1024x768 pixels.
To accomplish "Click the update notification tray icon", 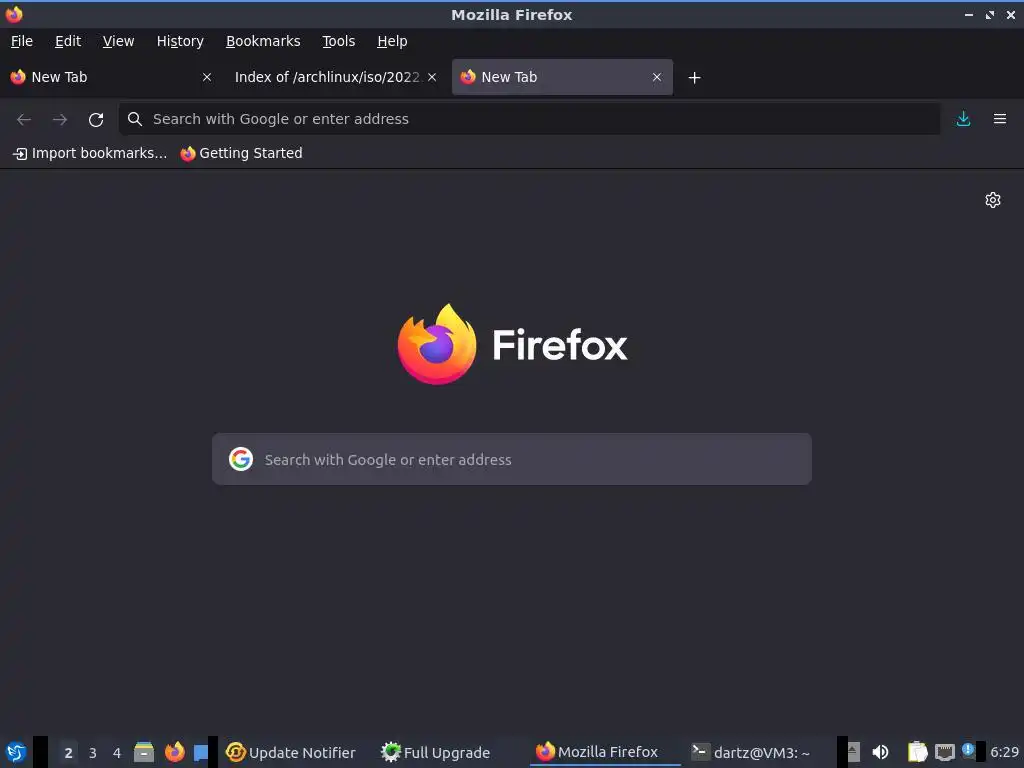I will pos(968,751).
